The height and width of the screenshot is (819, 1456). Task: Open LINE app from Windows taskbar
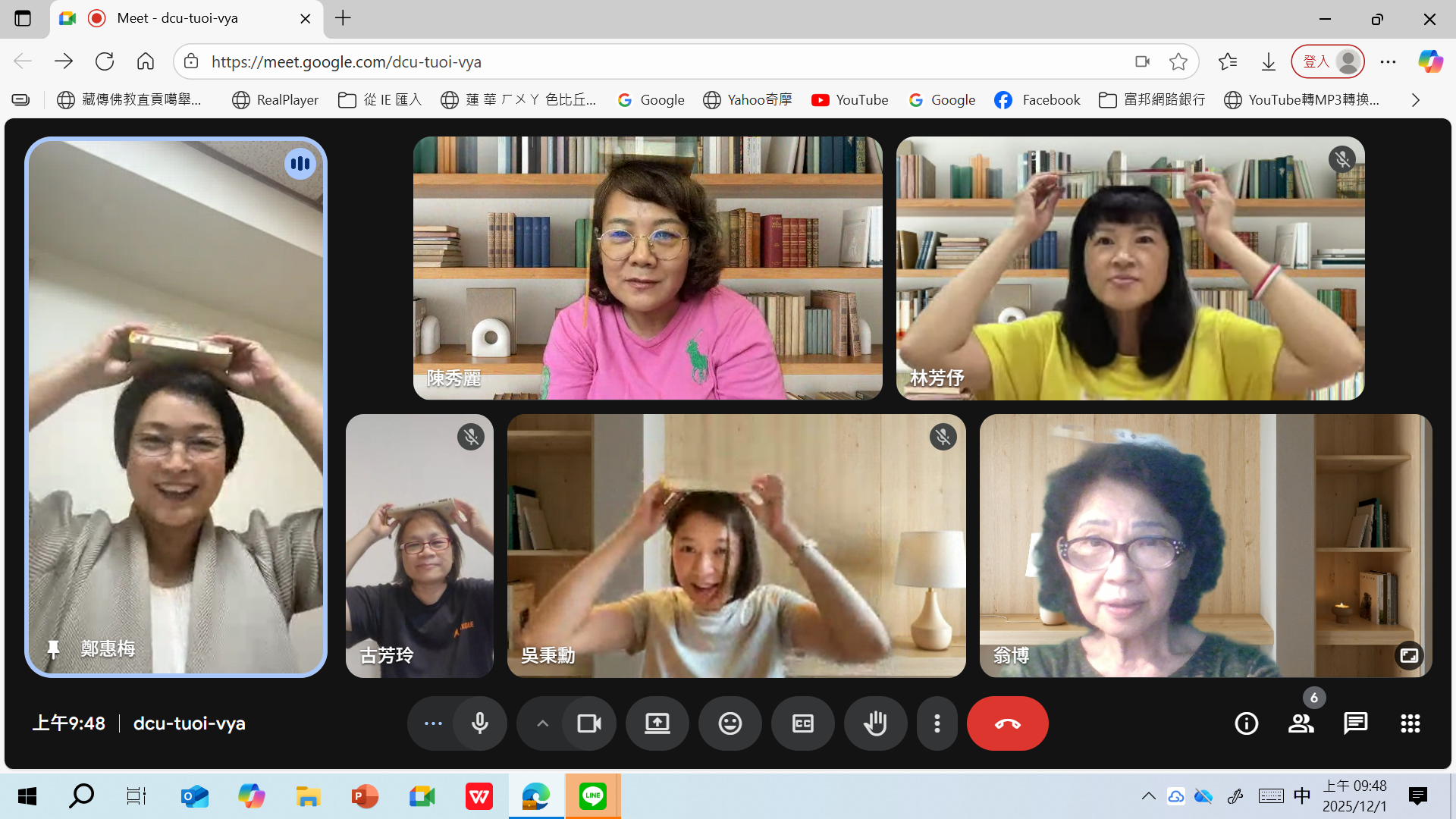pos(592,796)
